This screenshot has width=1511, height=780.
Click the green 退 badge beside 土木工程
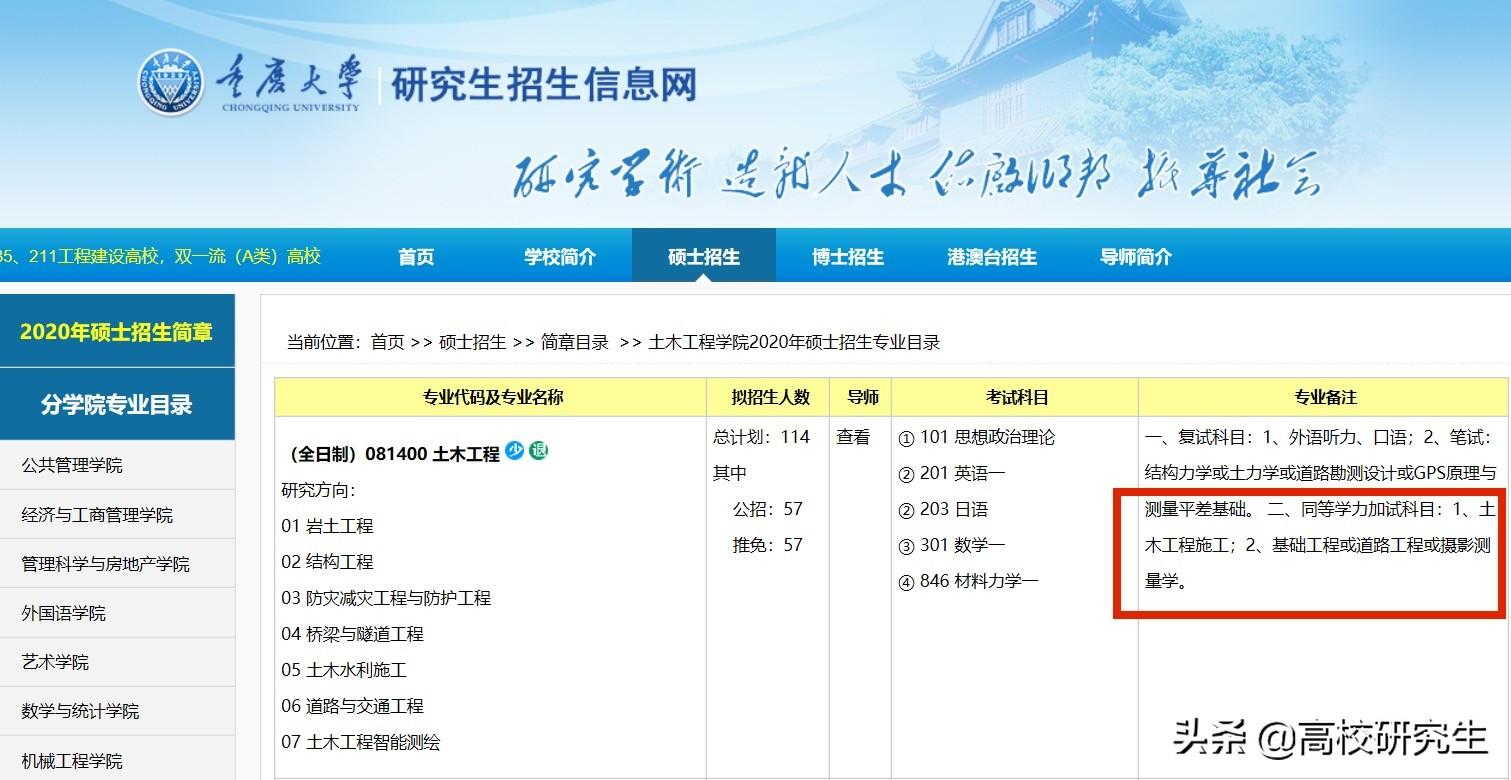coord(539,451)
